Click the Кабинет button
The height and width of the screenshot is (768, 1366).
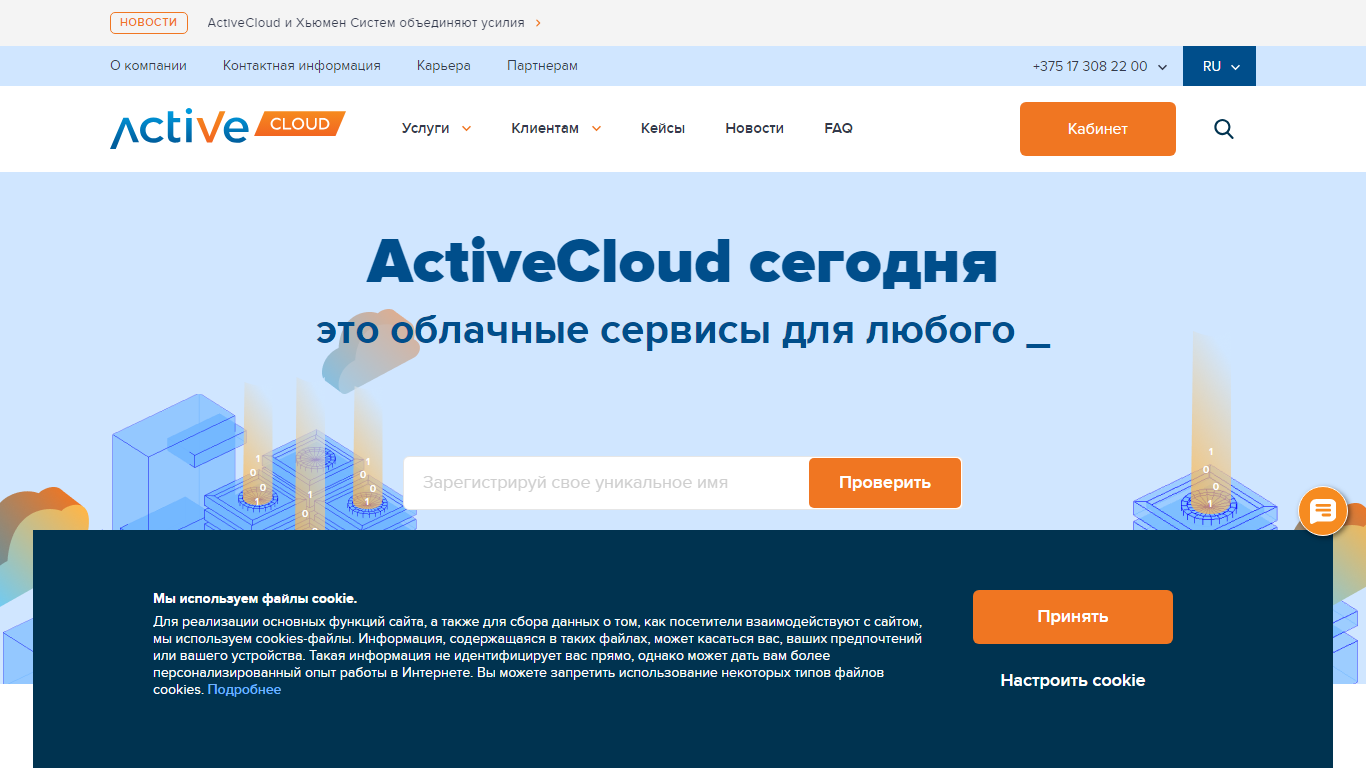point(1098,129)
